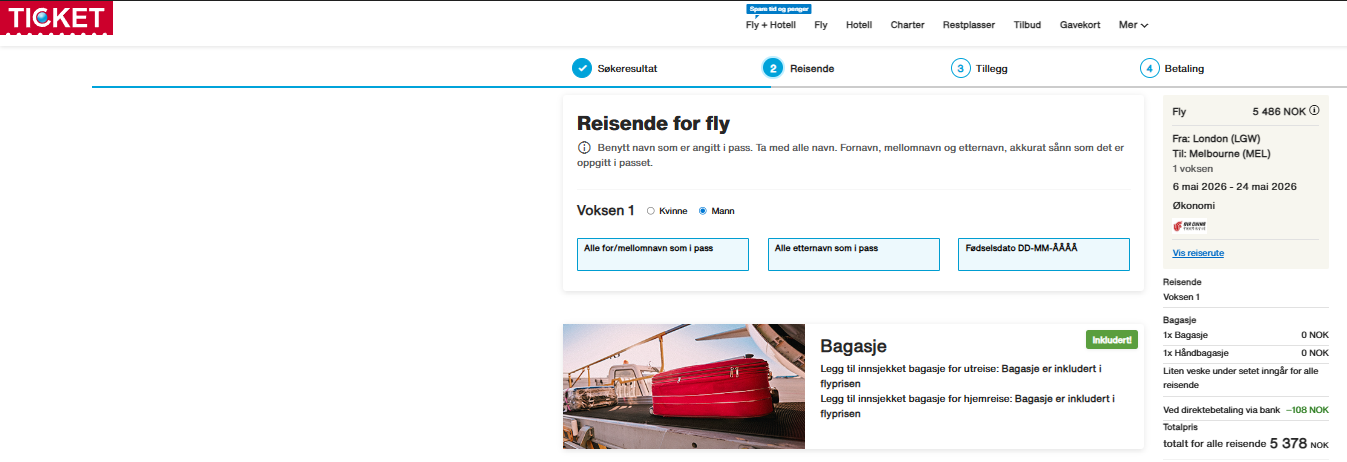Click the Spare tid og penger badge

(x=778, y=8)
